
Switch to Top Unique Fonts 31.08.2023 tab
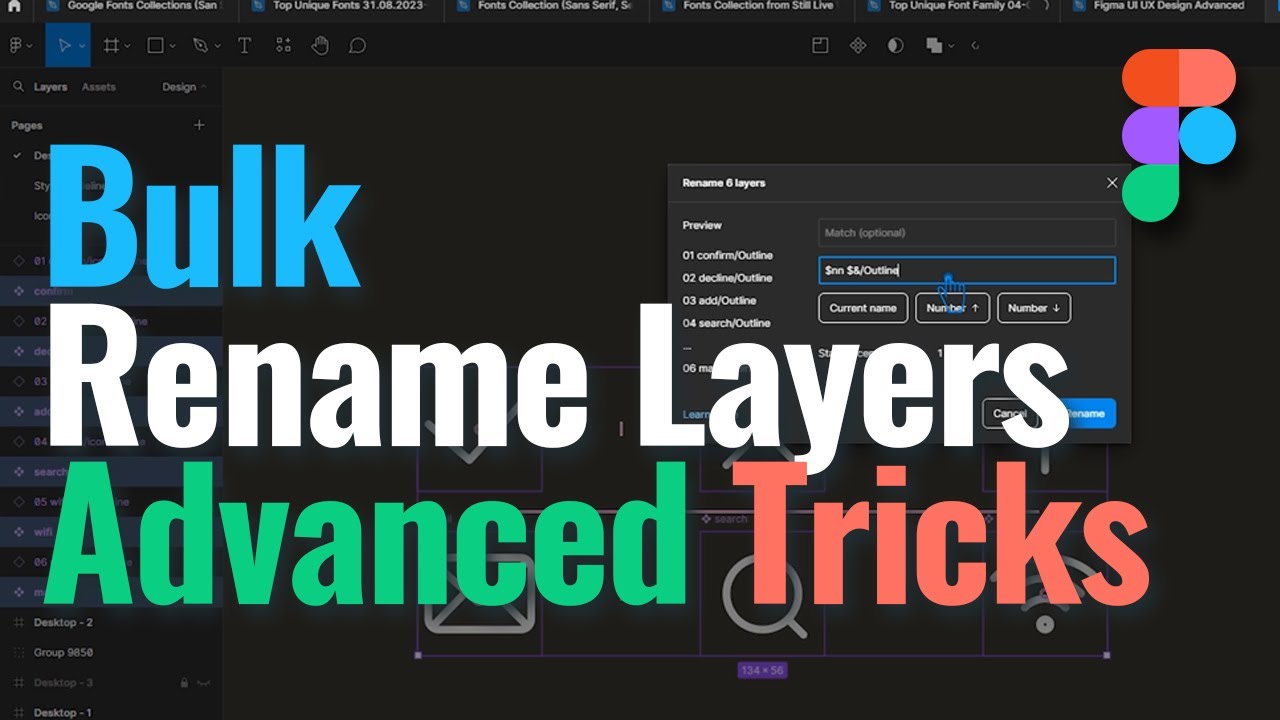(x=343, y=6)
